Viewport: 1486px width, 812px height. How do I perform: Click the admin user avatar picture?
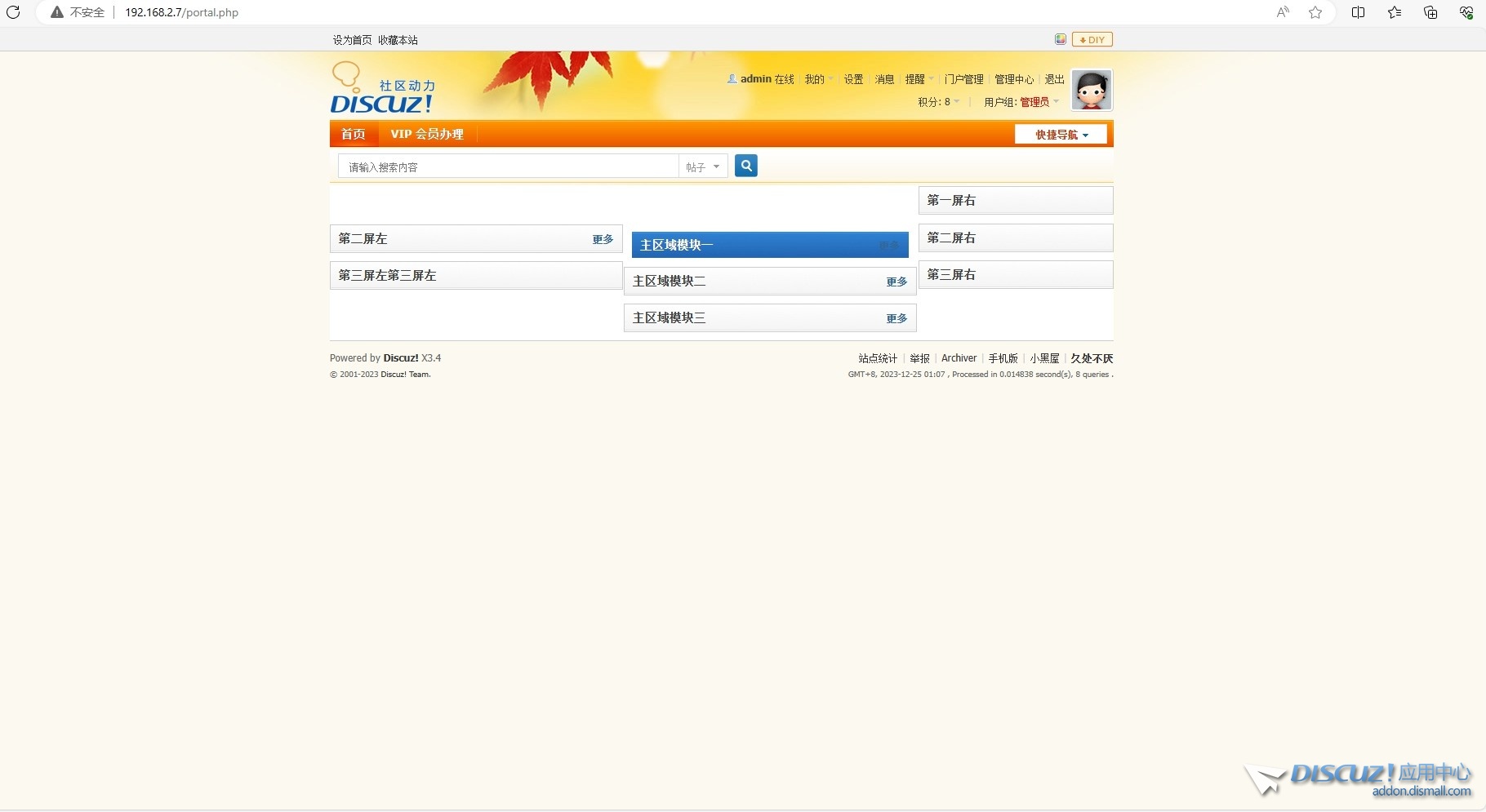1092,90
